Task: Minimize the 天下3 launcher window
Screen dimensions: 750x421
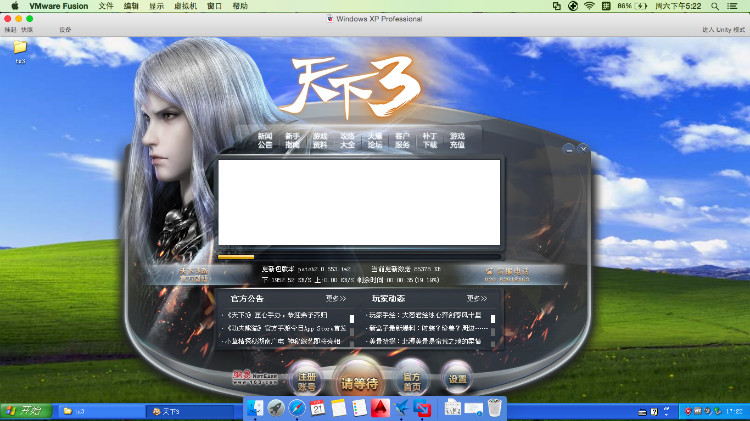Action: click(x=569, y=149)
